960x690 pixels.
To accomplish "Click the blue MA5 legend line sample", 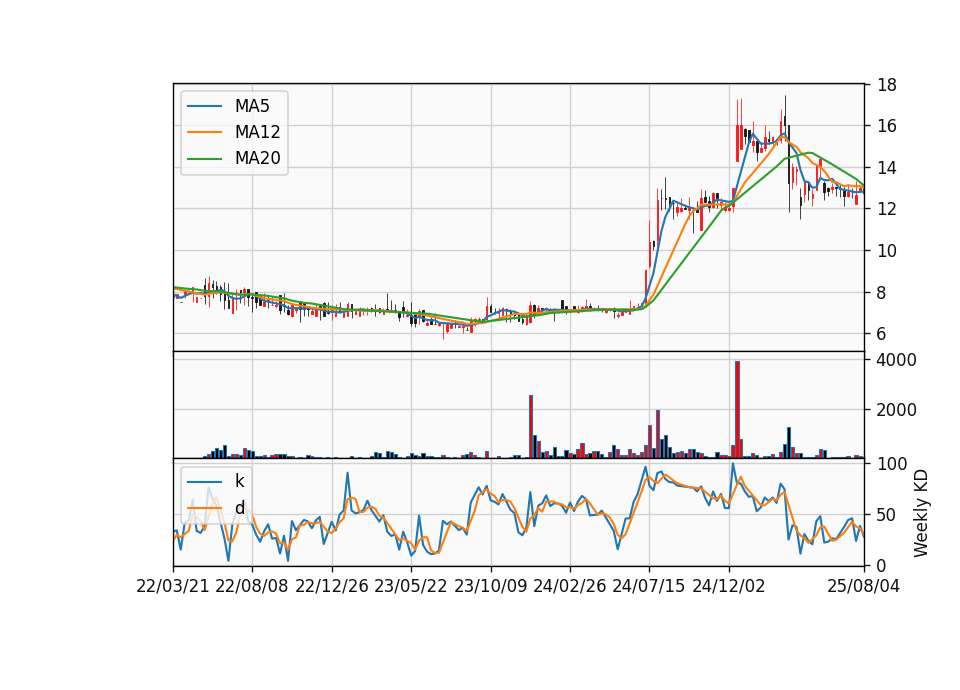I will 204,106.
